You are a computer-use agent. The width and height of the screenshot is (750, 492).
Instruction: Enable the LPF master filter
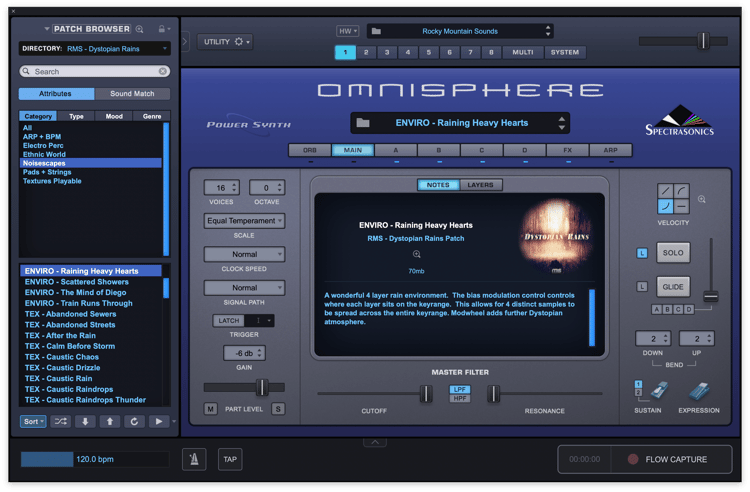point(460,389)
